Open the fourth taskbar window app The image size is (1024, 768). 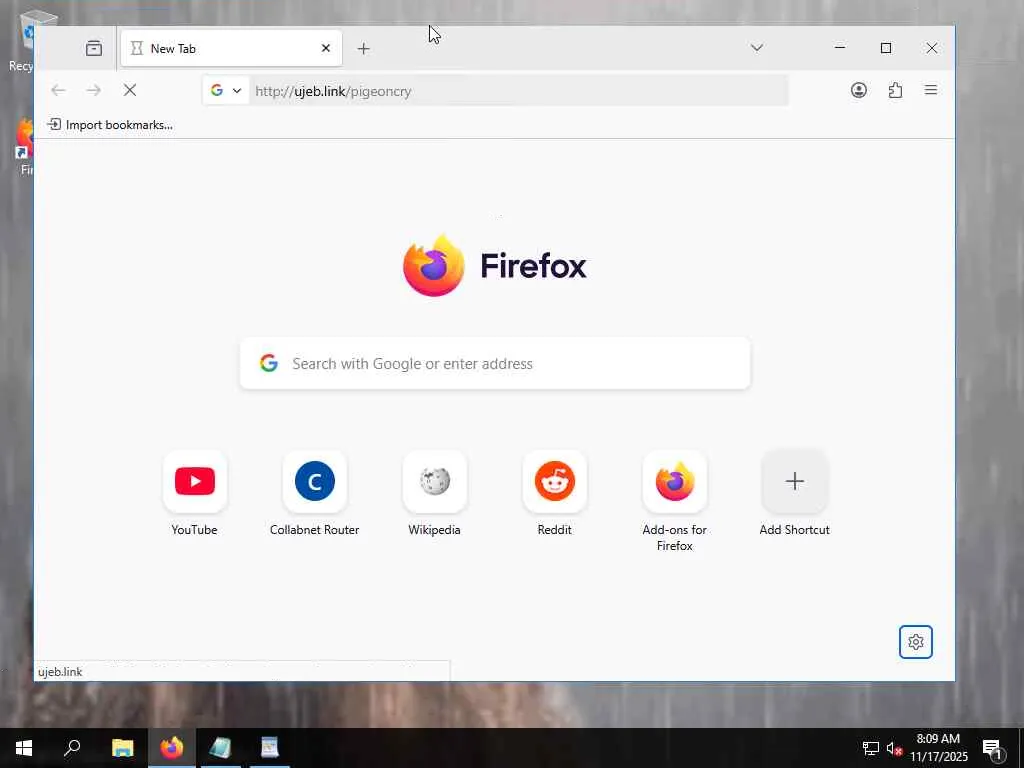click(x=270, y=748)
